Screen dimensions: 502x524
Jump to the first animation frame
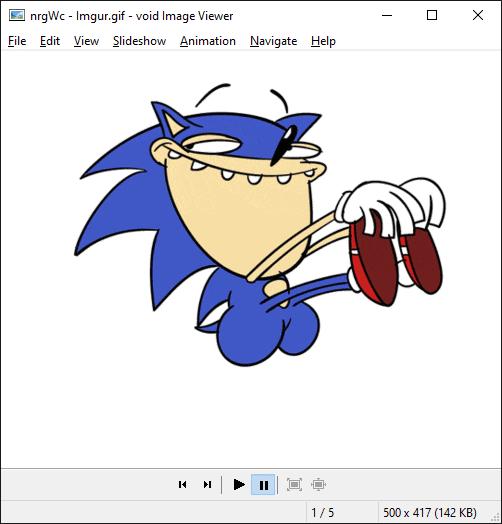click(182, 484)
